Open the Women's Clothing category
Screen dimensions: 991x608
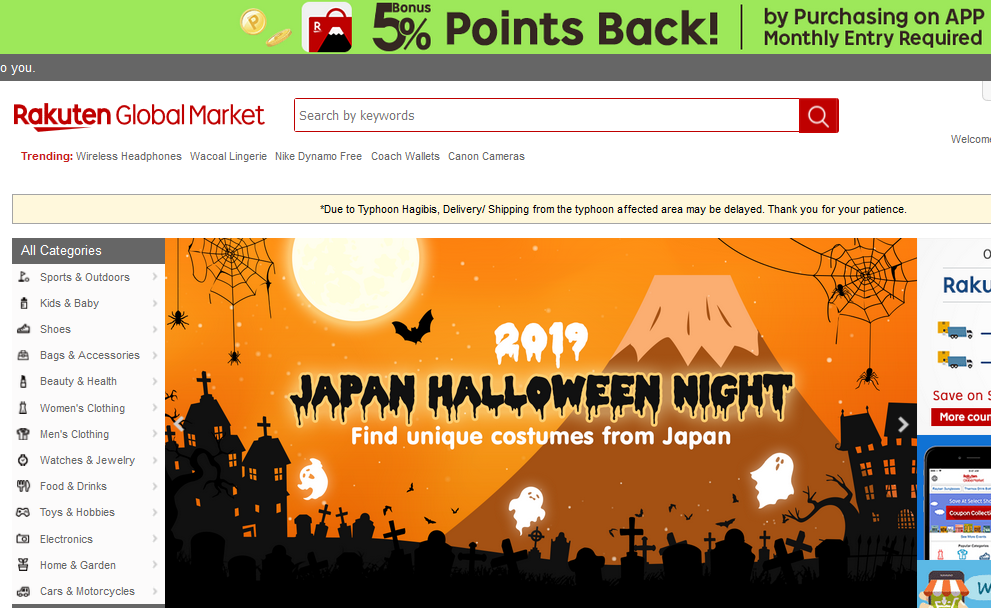tap(82, 408)
